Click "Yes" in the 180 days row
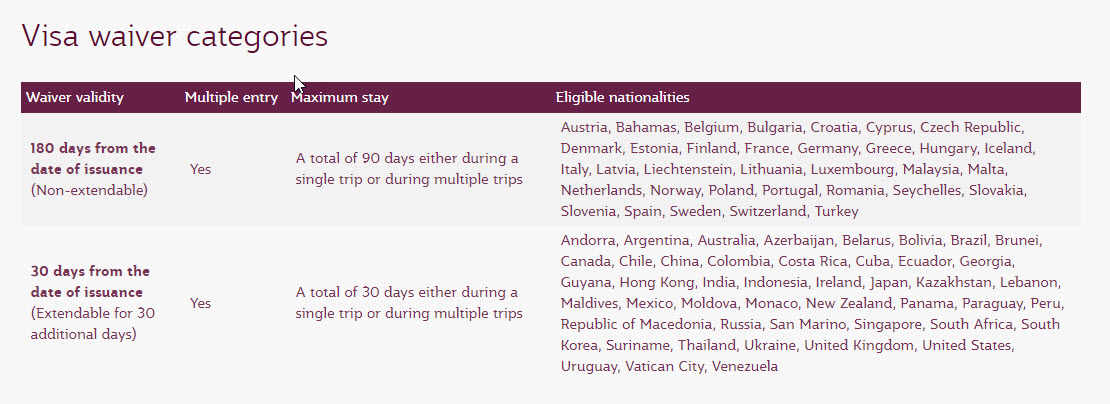The width and height of the screenshot is (1110, 404). [x=200, y=169]
